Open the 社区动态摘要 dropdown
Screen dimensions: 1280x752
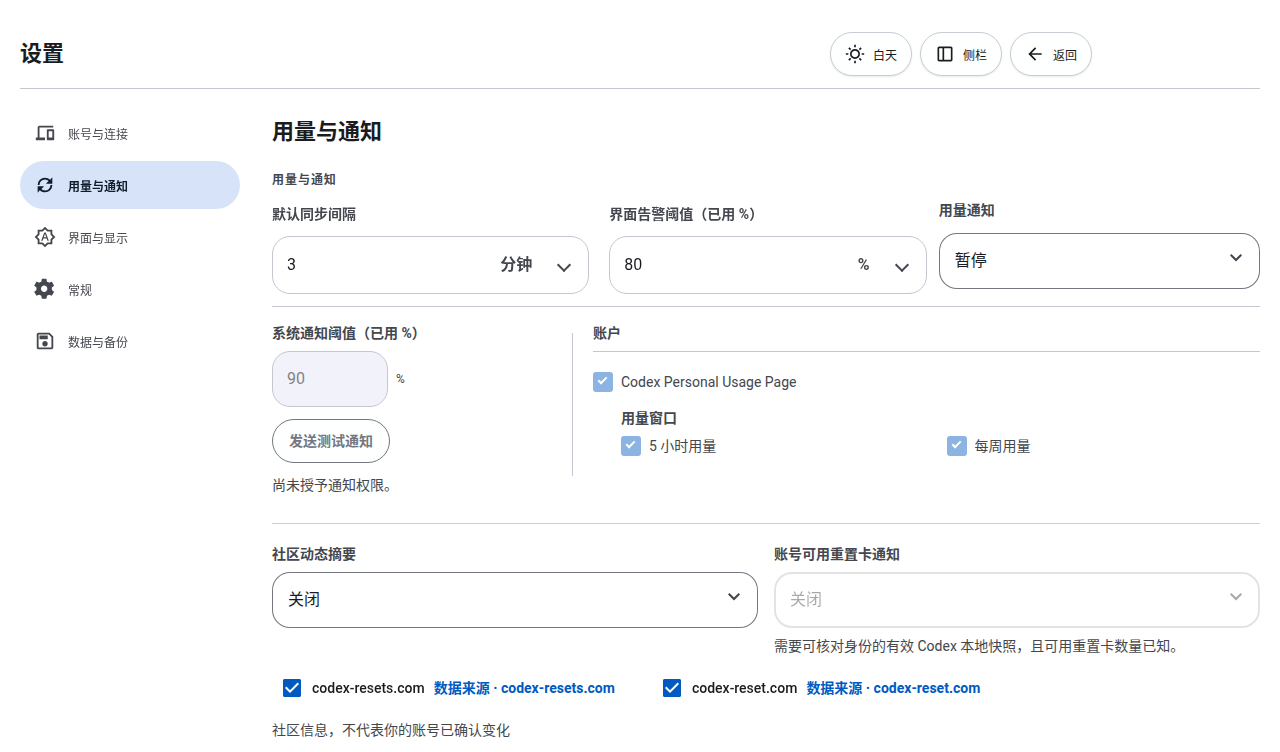click(x=515, y=600)
